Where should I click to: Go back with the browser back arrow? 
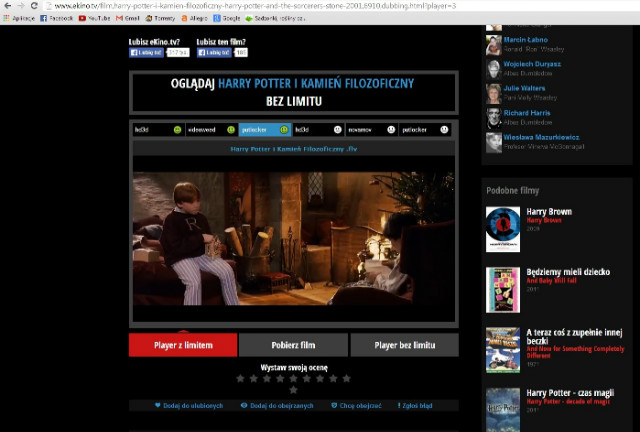(x=7, y=6)
